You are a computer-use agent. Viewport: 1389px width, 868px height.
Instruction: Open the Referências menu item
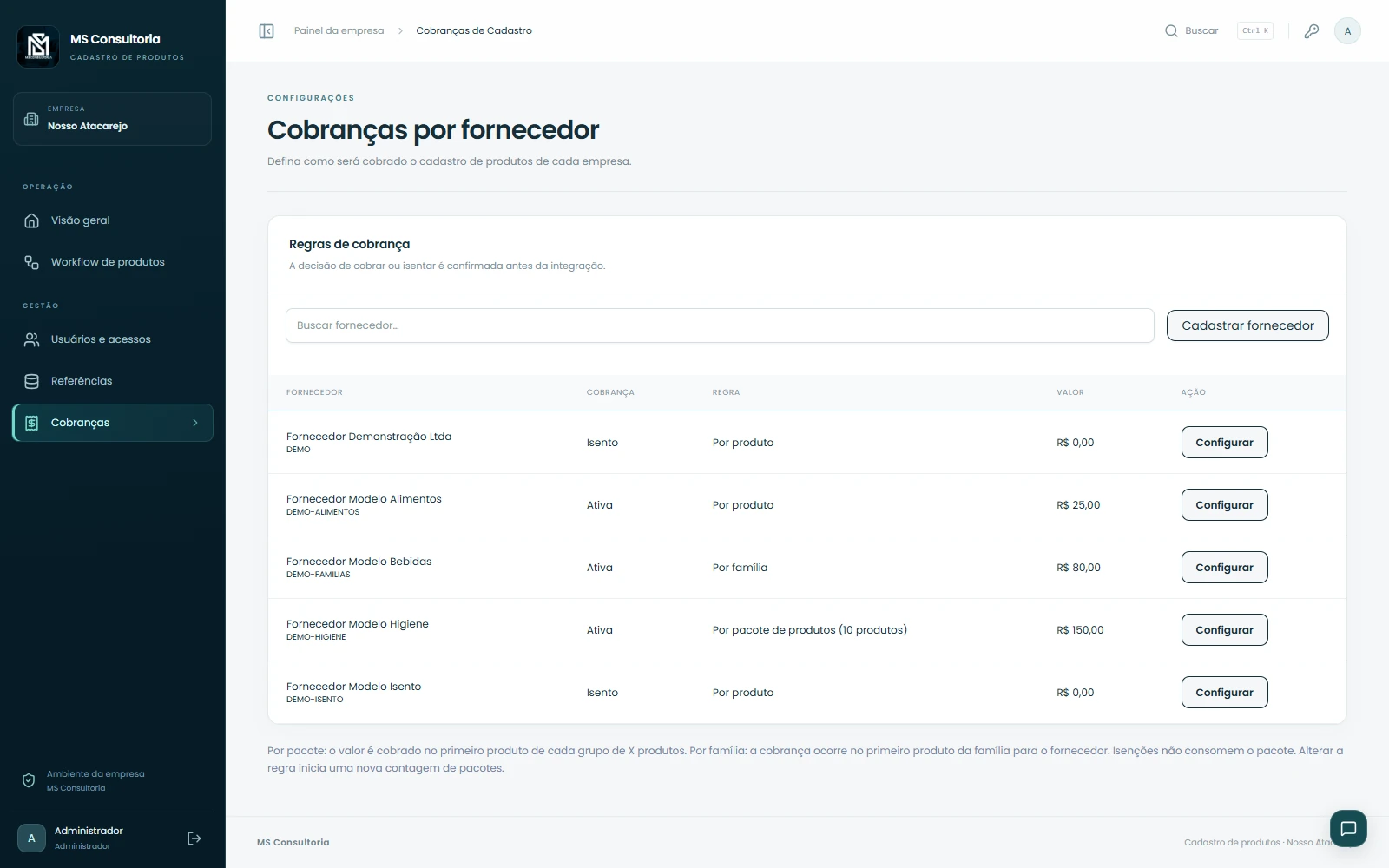[x=113, y=381]
